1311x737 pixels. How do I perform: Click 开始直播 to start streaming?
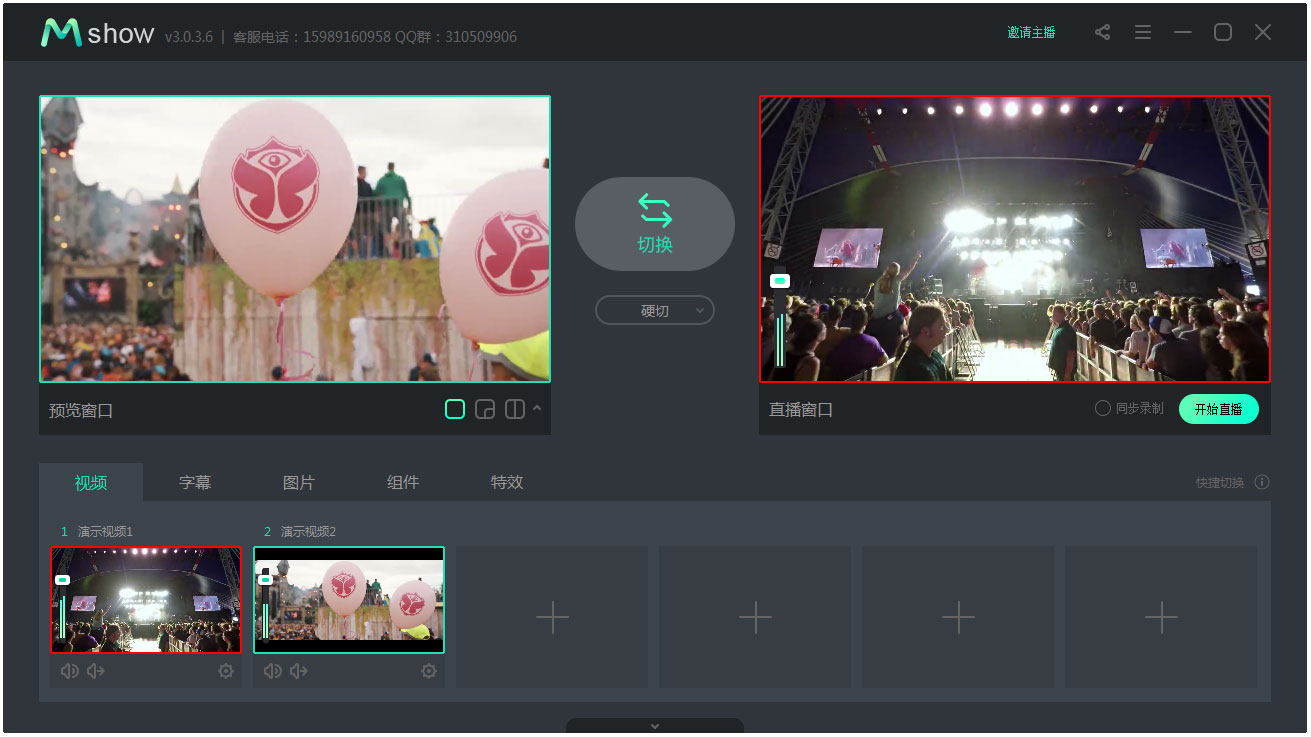(1219, 409)
